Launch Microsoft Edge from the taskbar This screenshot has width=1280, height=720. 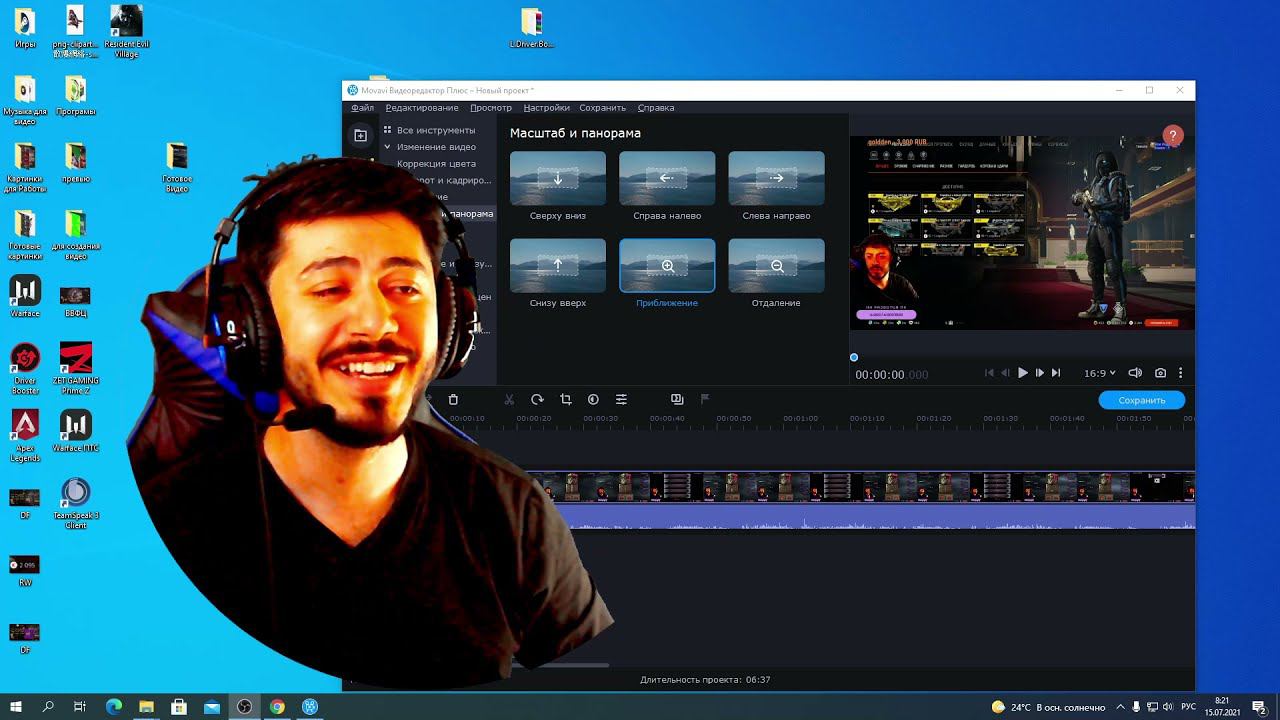pyautogui.click(x=113, y=707)
